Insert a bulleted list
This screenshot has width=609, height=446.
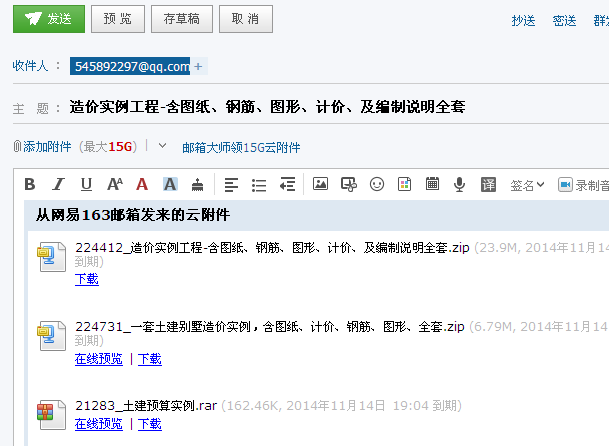(259, 185)
